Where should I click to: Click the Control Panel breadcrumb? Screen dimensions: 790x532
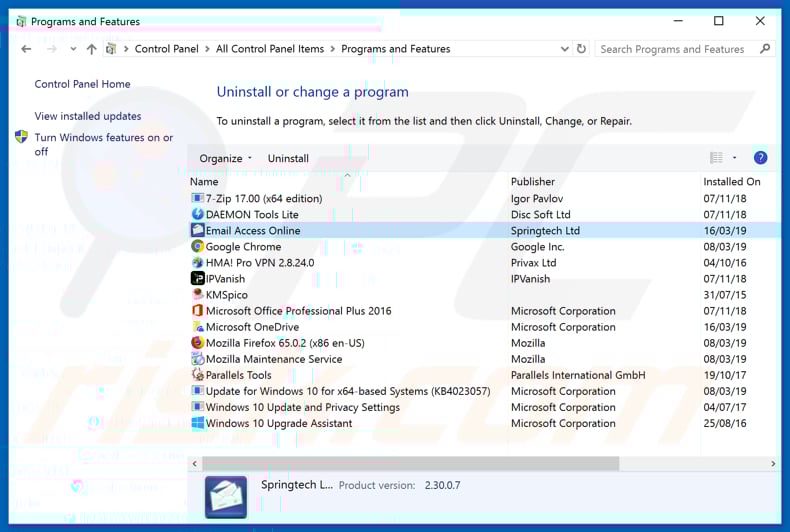pyautogui.click(x=167, y=49)
